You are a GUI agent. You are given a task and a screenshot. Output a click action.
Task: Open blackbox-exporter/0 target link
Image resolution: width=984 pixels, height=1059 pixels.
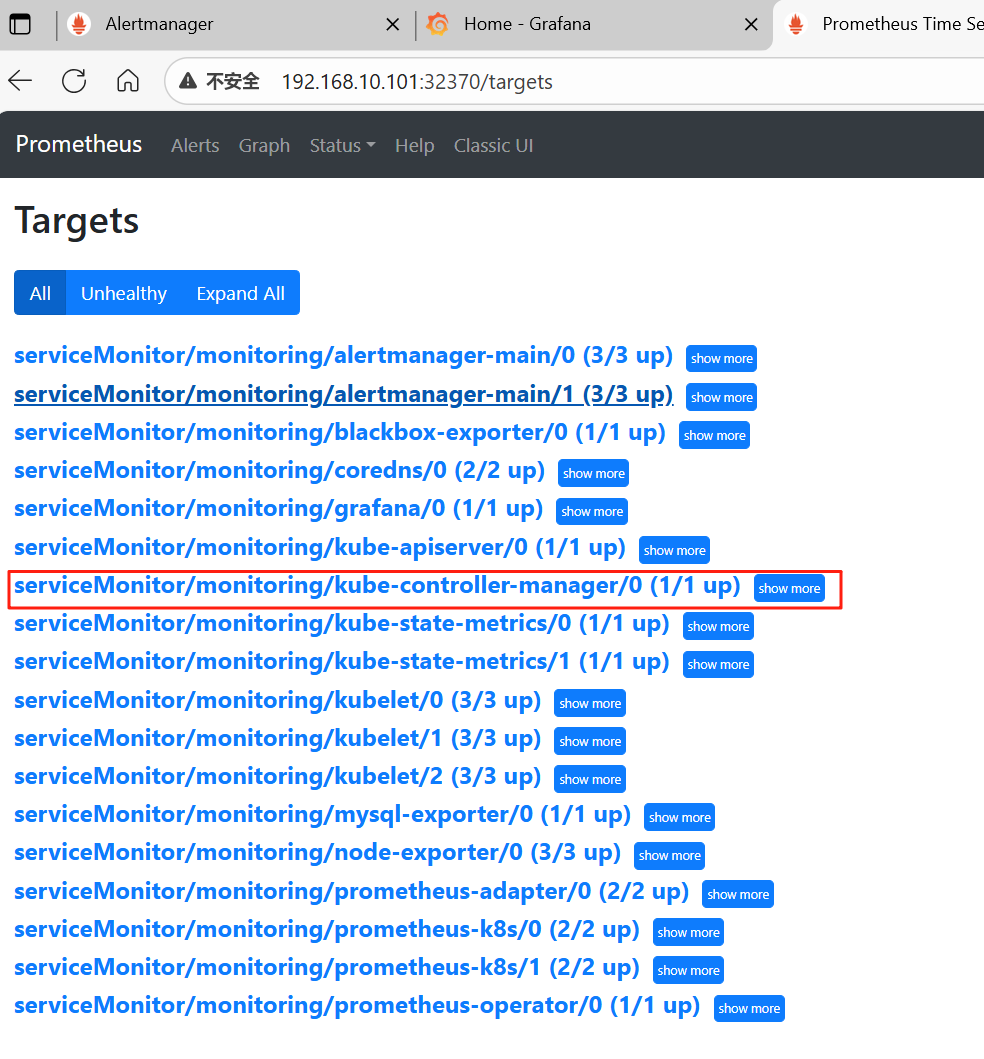(x=340, y=432)
